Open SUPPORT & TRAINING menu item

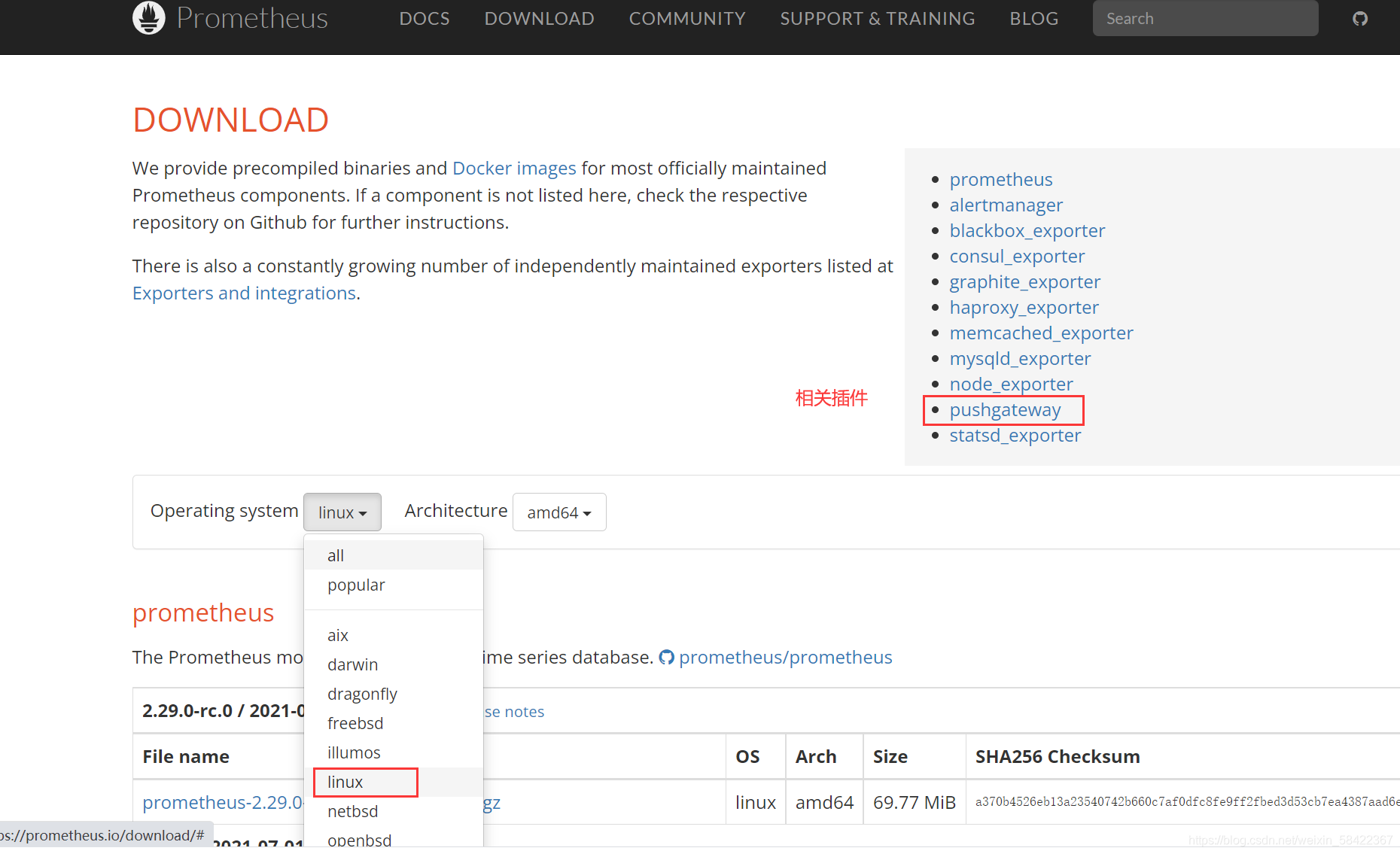coord(878,19)
